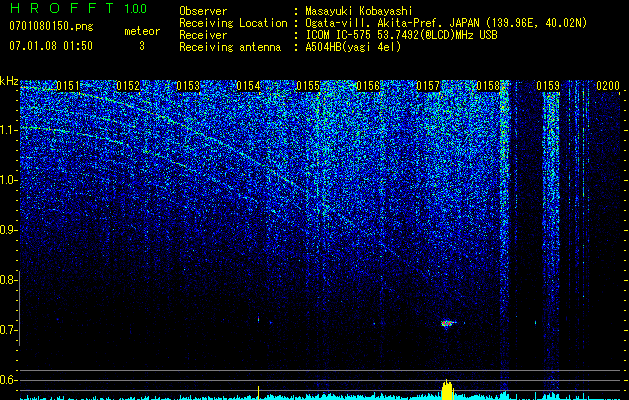Click the 0158 time marker
The width and height of the screenshot is (629, 400).
click(x=488, y=86)
